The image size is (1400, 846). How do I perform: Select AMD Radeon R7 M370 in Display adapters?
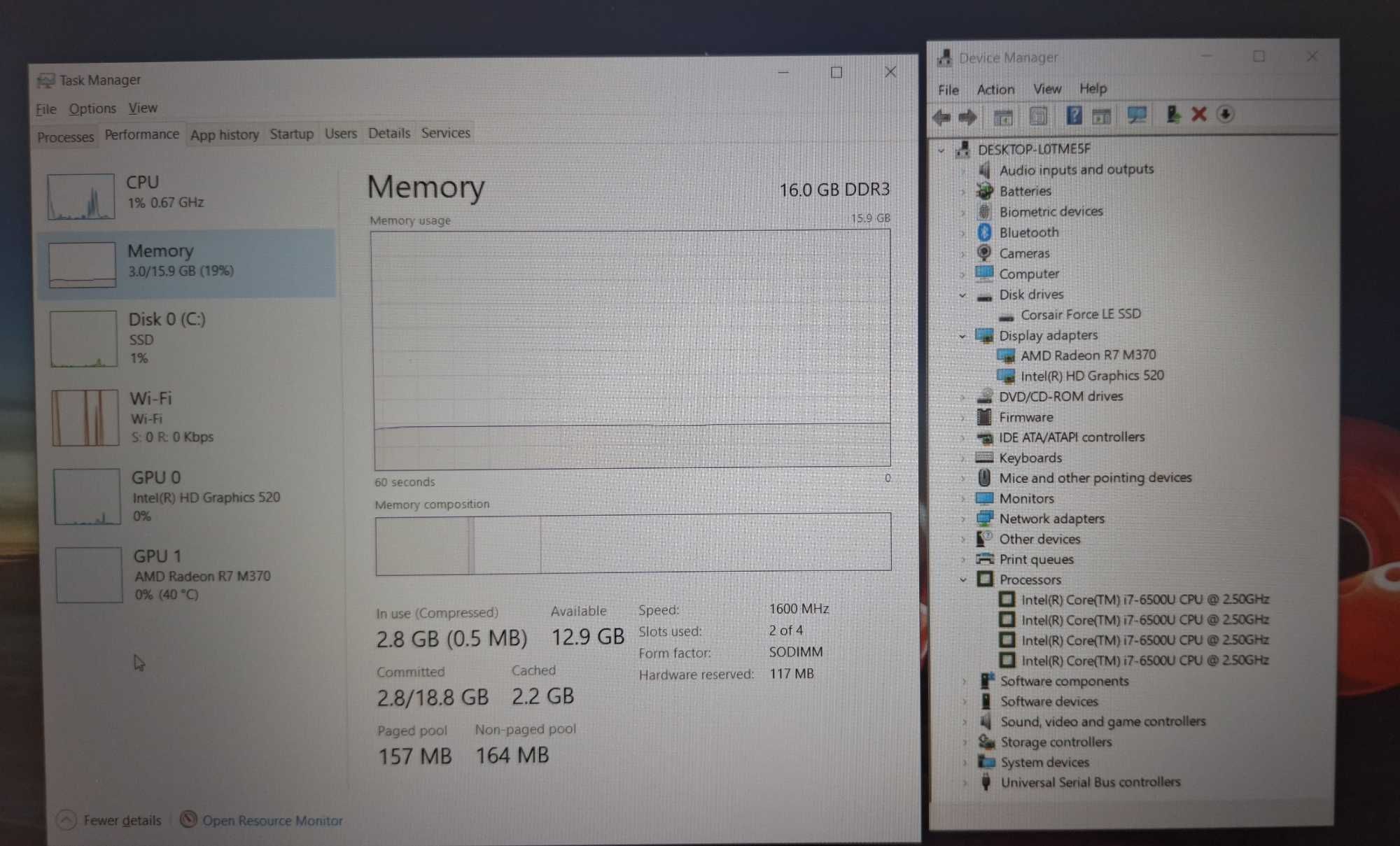click(1088, 355)
